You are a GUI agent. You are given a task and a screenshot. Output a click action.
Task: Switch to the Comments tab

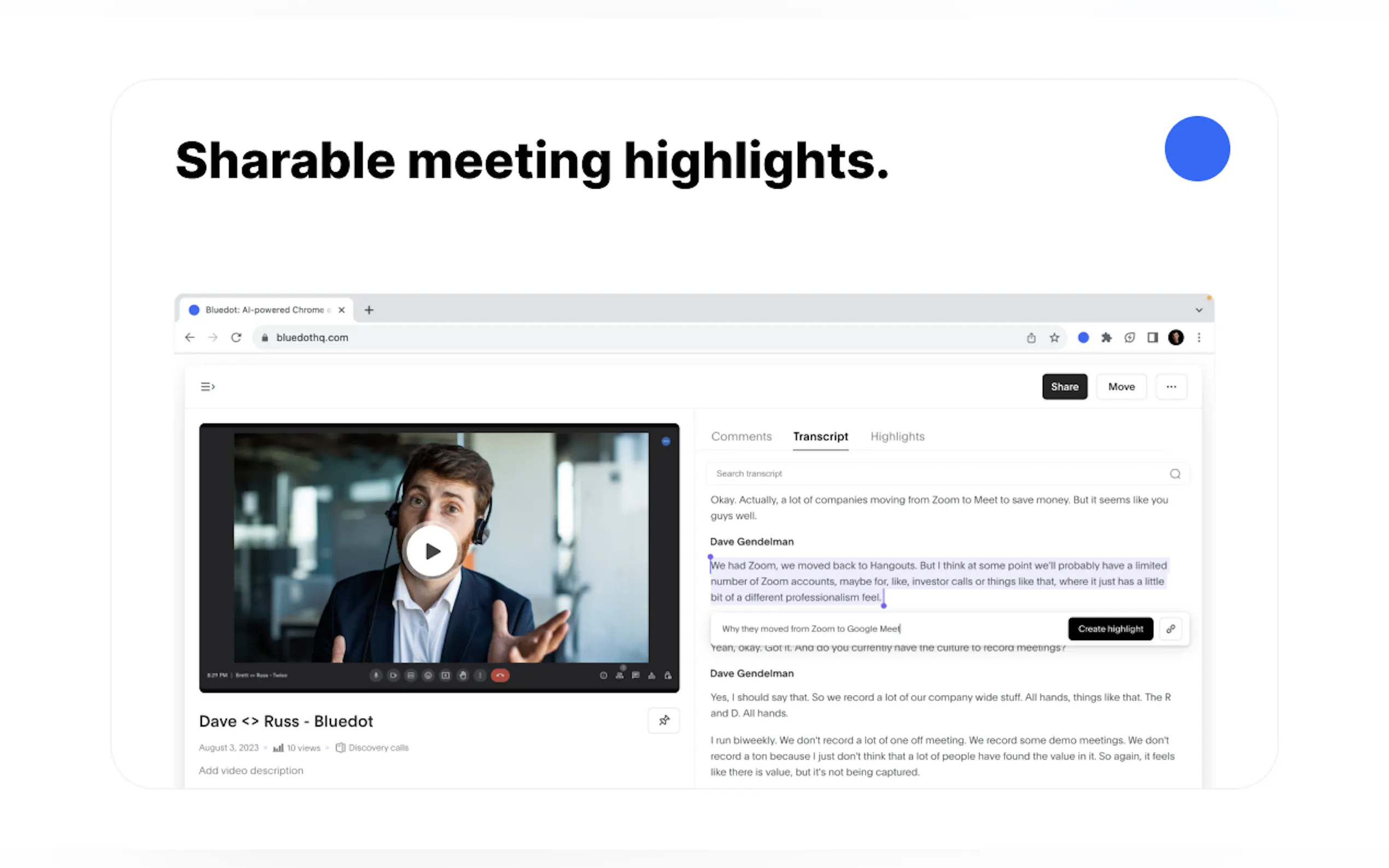741,436
